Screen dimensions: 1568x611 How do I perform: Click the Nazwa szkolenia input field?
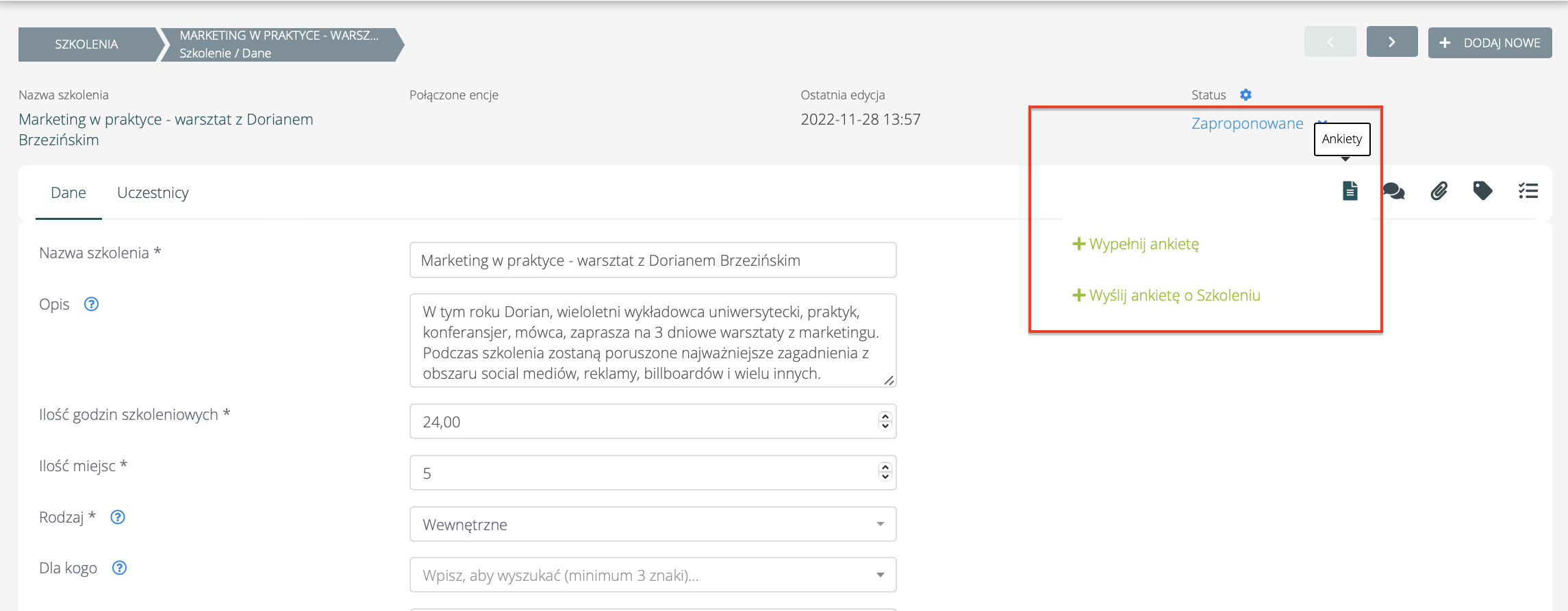[653, 260]
